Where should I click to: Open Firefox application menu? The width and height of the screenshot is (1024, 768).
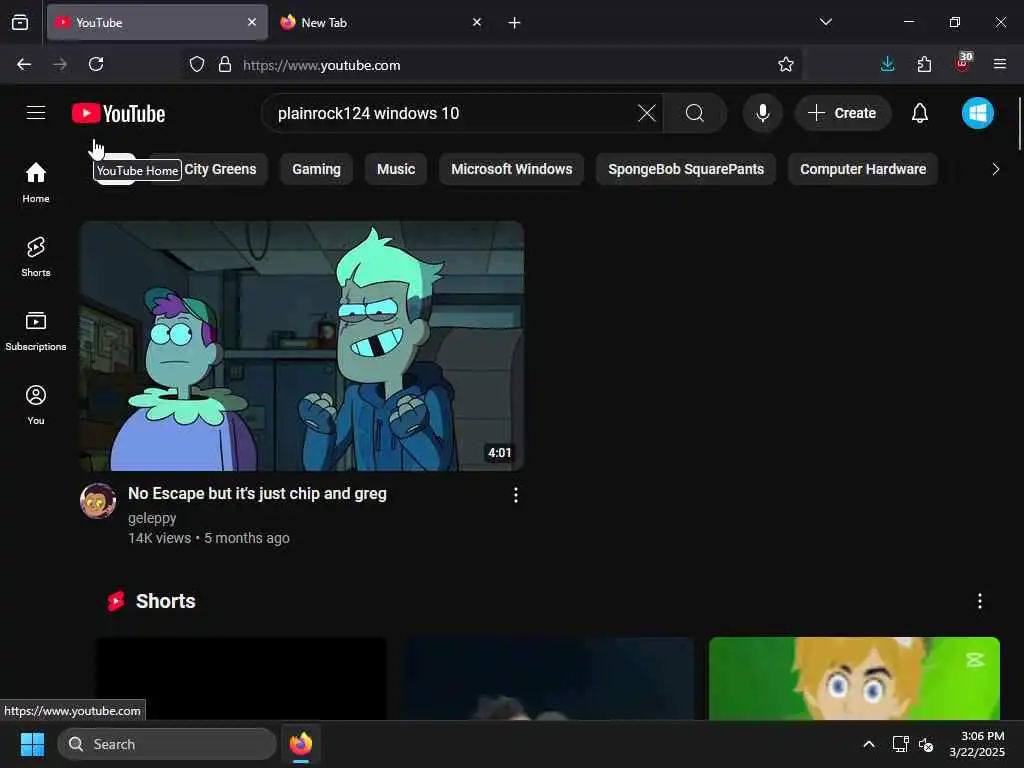click(1000, 64)
